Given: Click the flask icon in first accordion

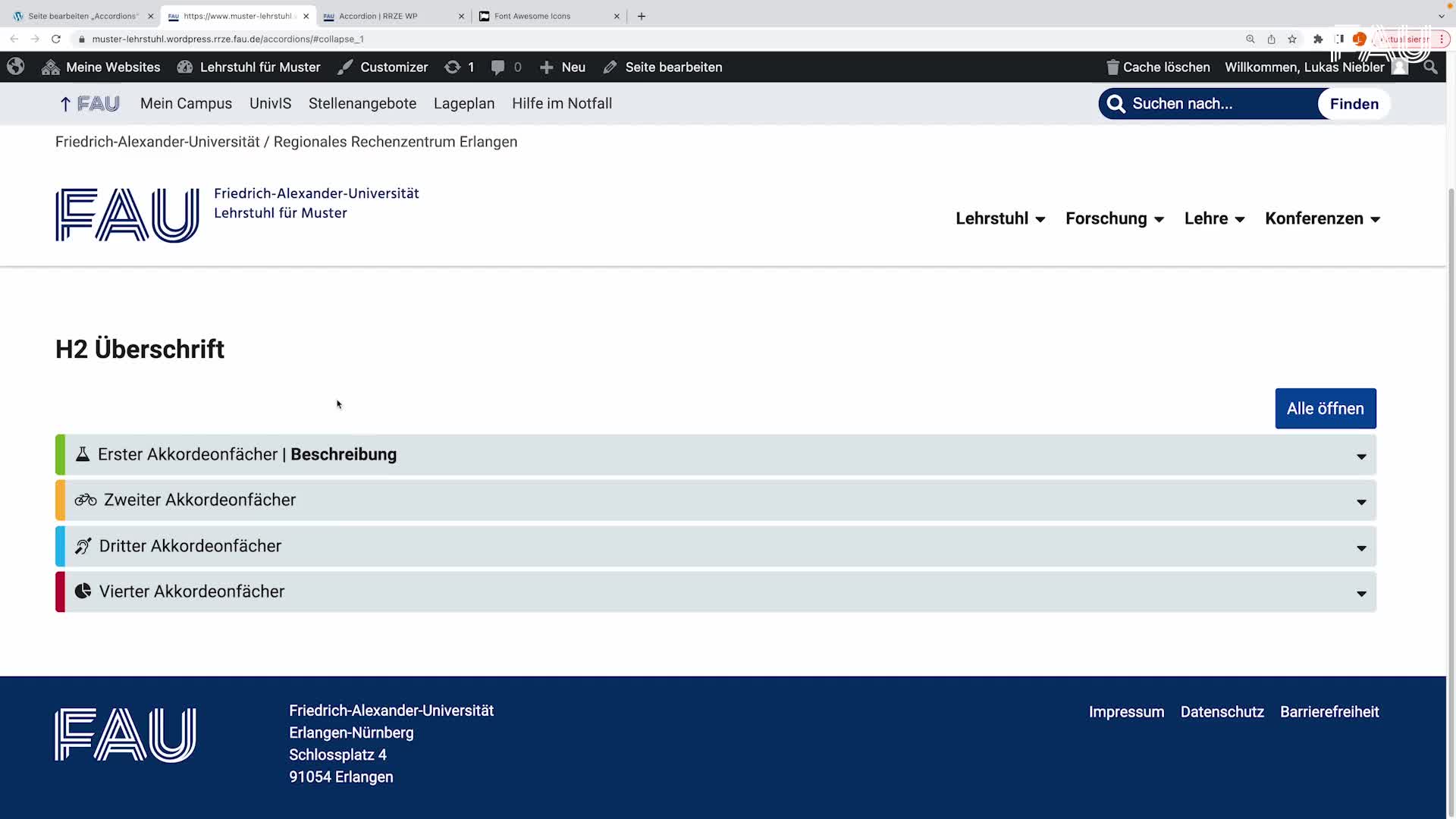Looking at the screenshot, I should tap(83, 454).
